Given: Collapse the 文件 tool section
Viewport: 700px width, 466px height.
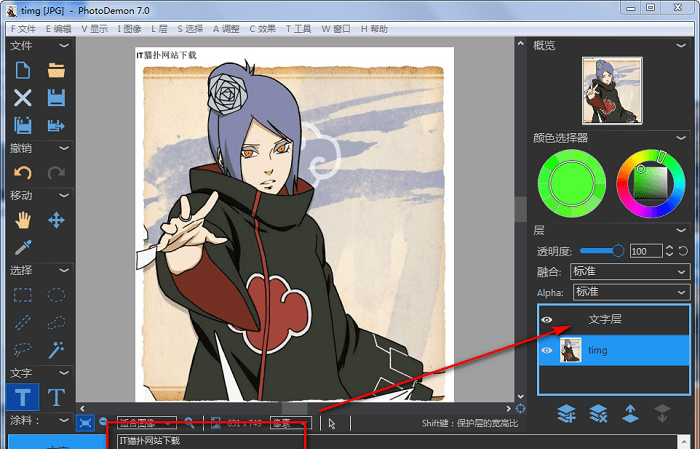Looking at the screenshot, I should coord(64,46).
